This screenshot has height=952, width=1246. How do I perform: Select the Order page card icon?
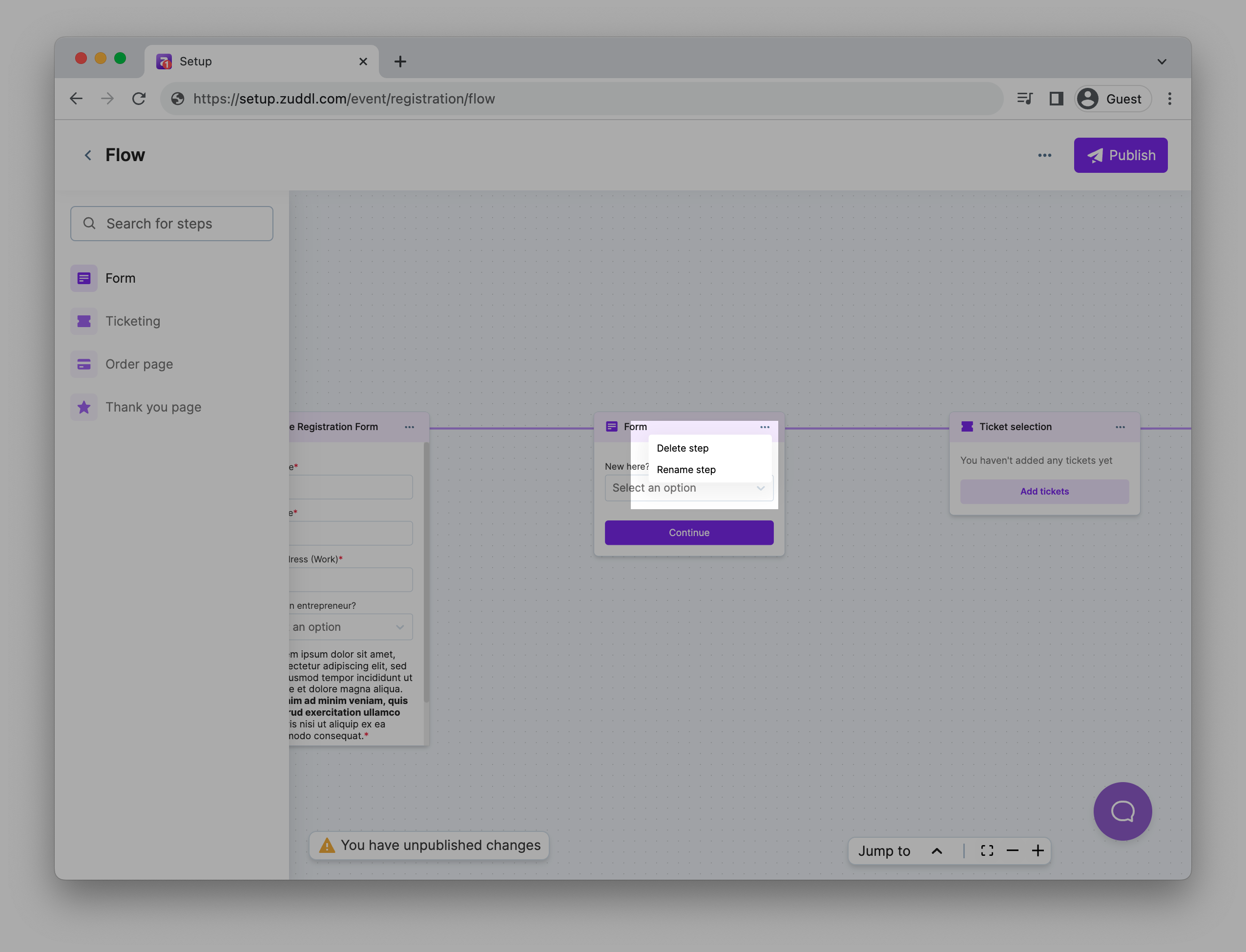84,364
